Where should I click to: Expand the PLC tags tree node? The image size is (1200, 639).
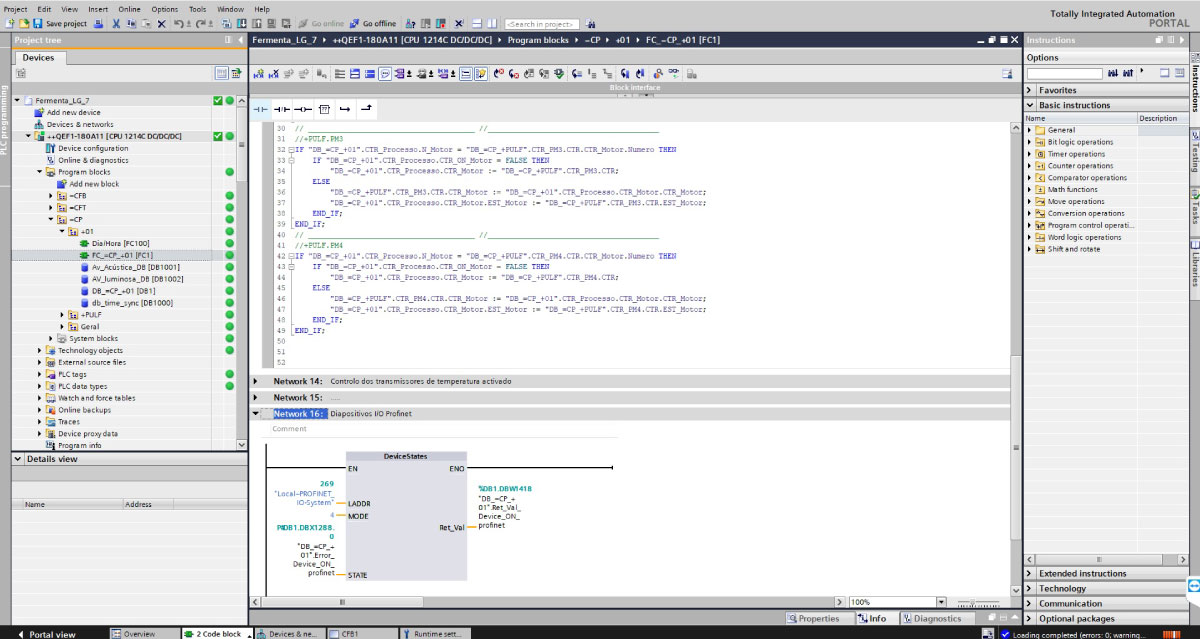coord(40,374)
